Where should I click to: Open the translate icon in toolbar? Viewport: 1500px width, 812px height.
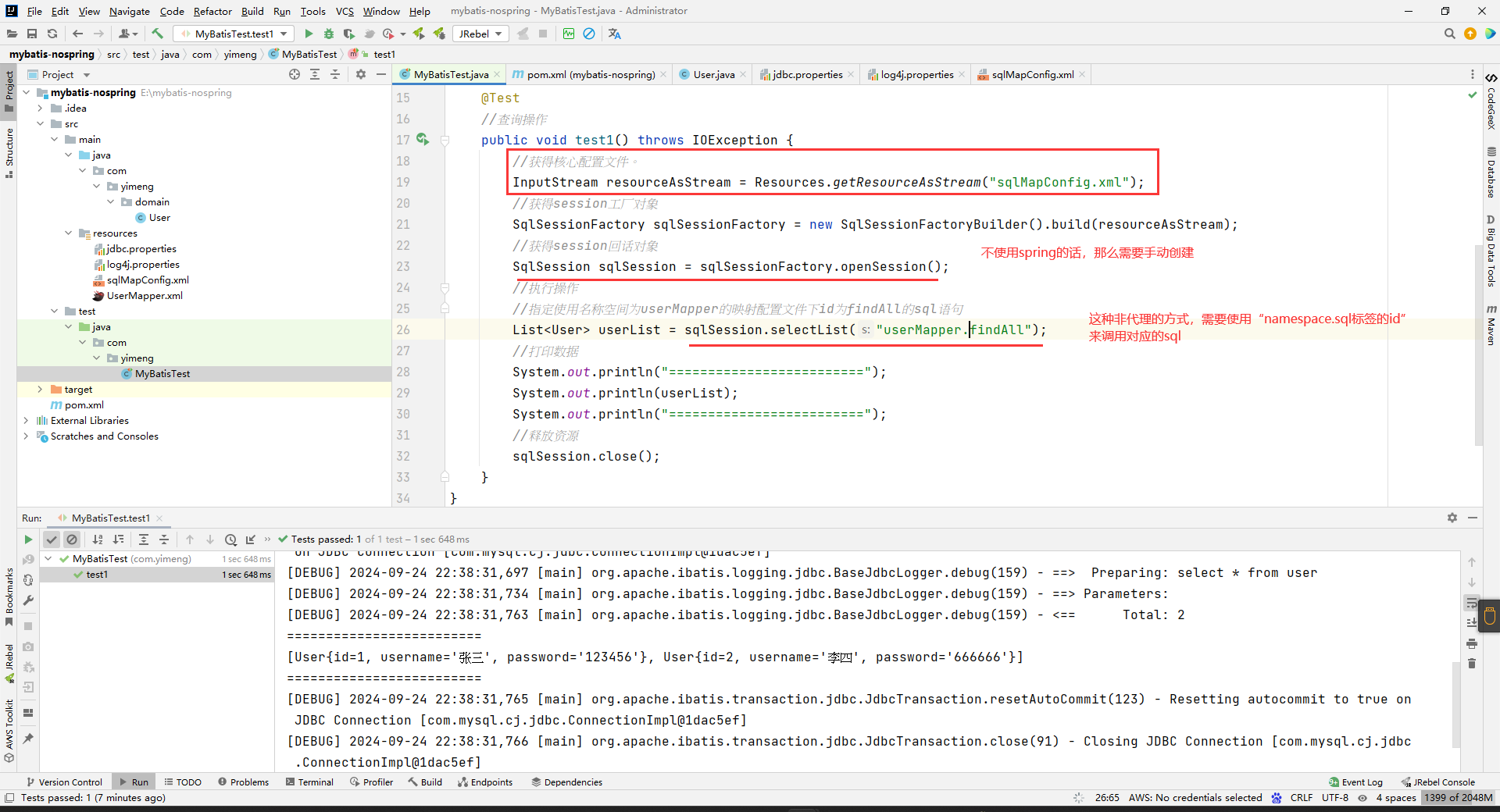click(615, 34)
